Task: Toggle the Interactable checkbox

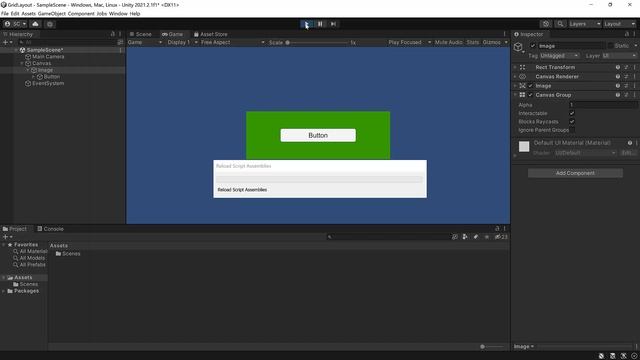Action: [x=572, y=113]
